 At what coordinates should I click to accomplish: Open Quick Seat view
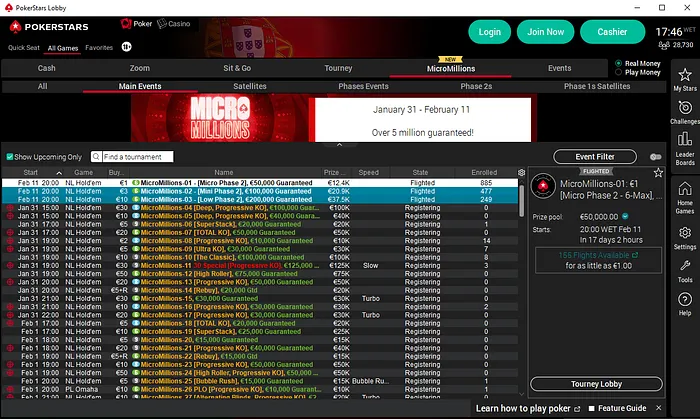[24, 48]
